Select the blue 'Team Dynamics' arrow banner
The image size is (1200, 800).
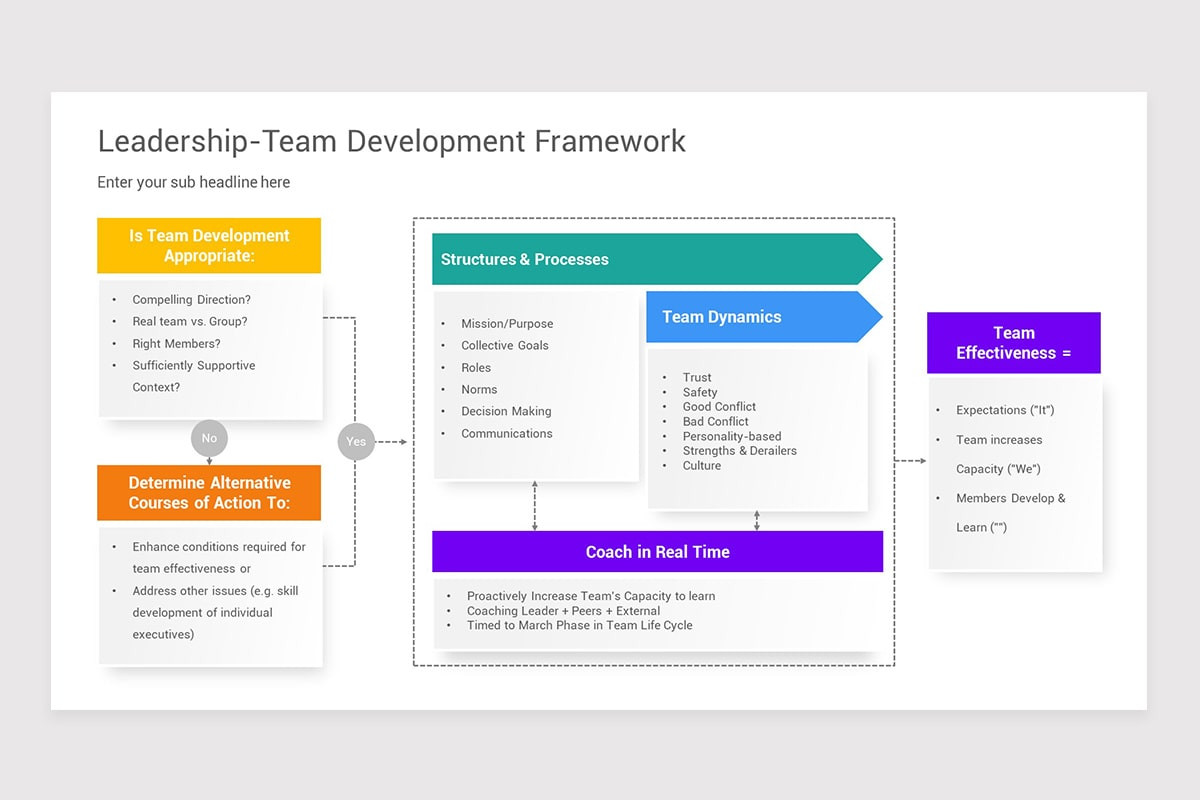[x=755, y=317]
